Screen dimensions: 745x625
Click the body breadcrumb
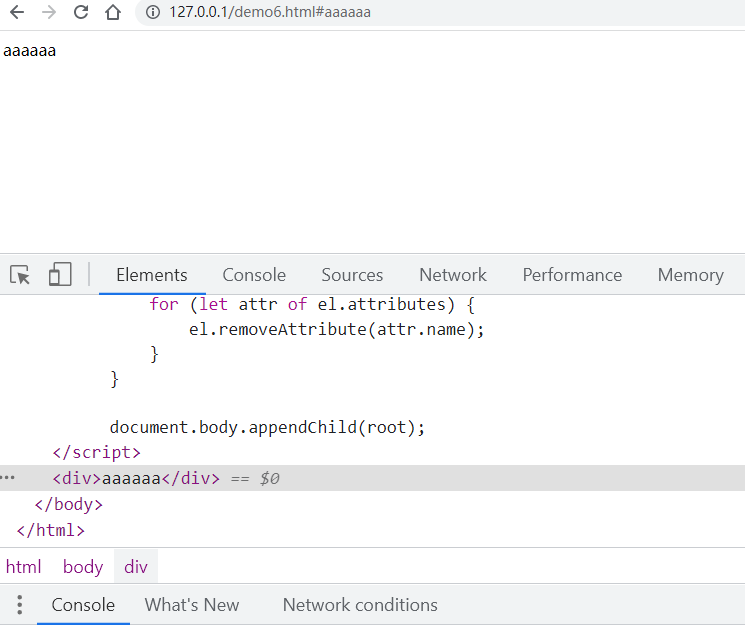click(83, 567)
